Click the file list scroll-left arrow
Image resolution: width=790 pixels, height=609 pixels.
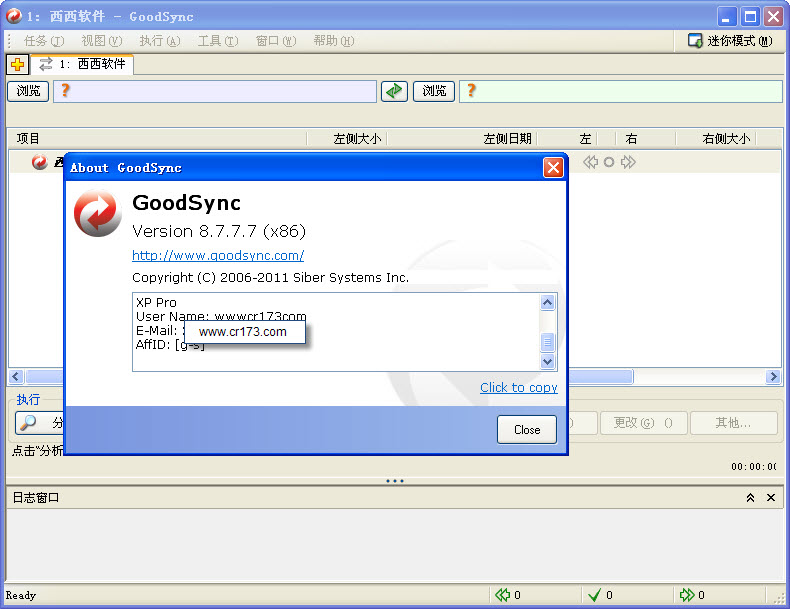[16, 376]
